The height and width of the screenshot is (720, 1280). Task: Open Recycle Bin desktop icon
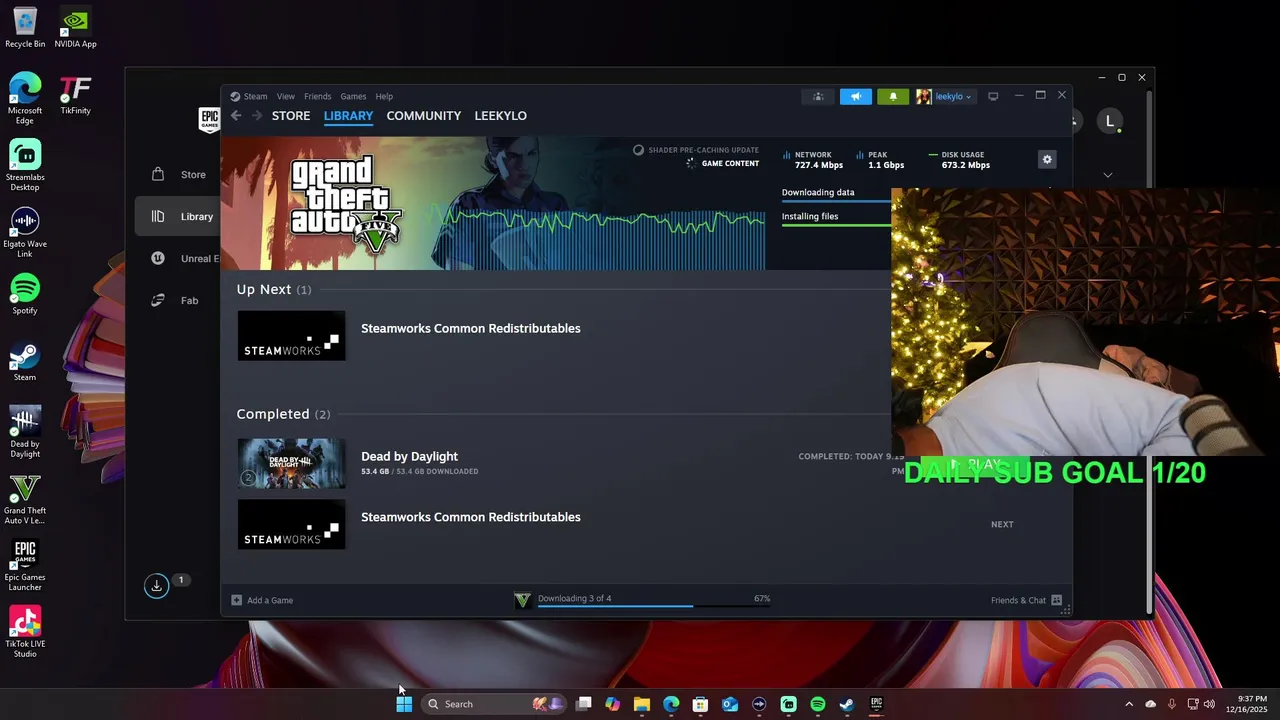point(25,28)
